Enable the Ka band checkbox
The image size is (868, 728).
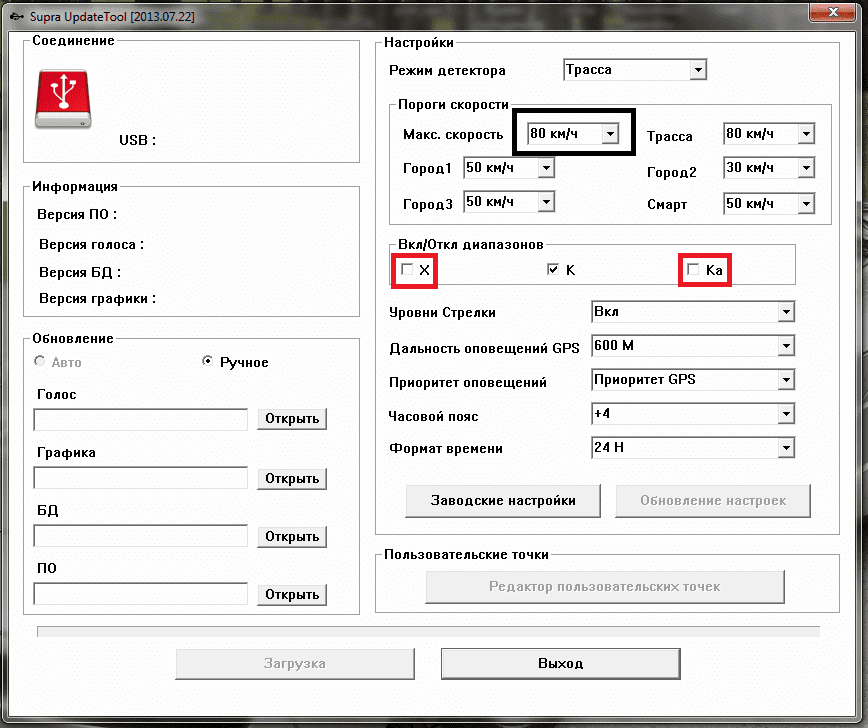click(693, 270)
